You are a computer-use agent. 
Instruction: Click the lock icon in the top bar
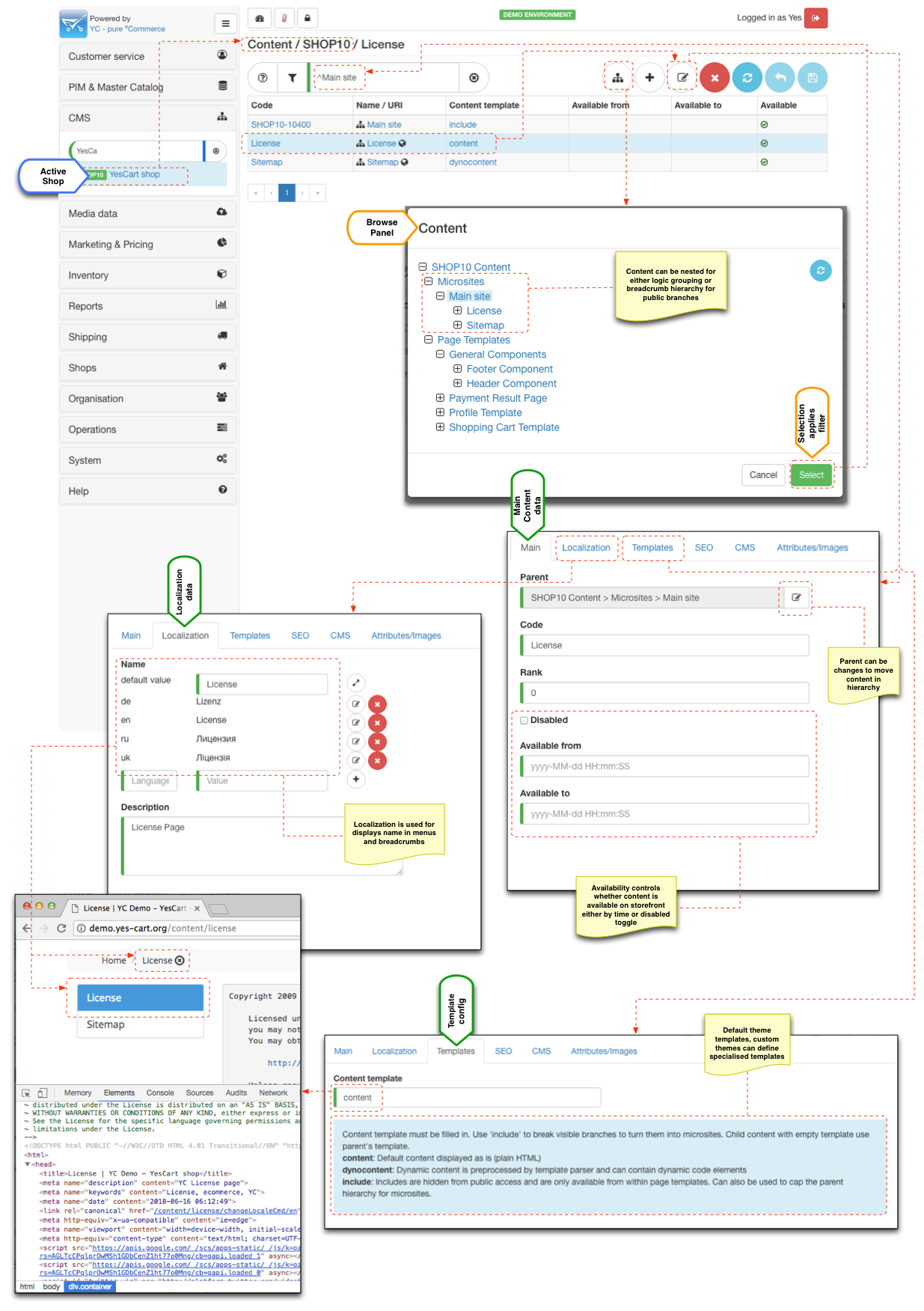(x=308, y=18)
